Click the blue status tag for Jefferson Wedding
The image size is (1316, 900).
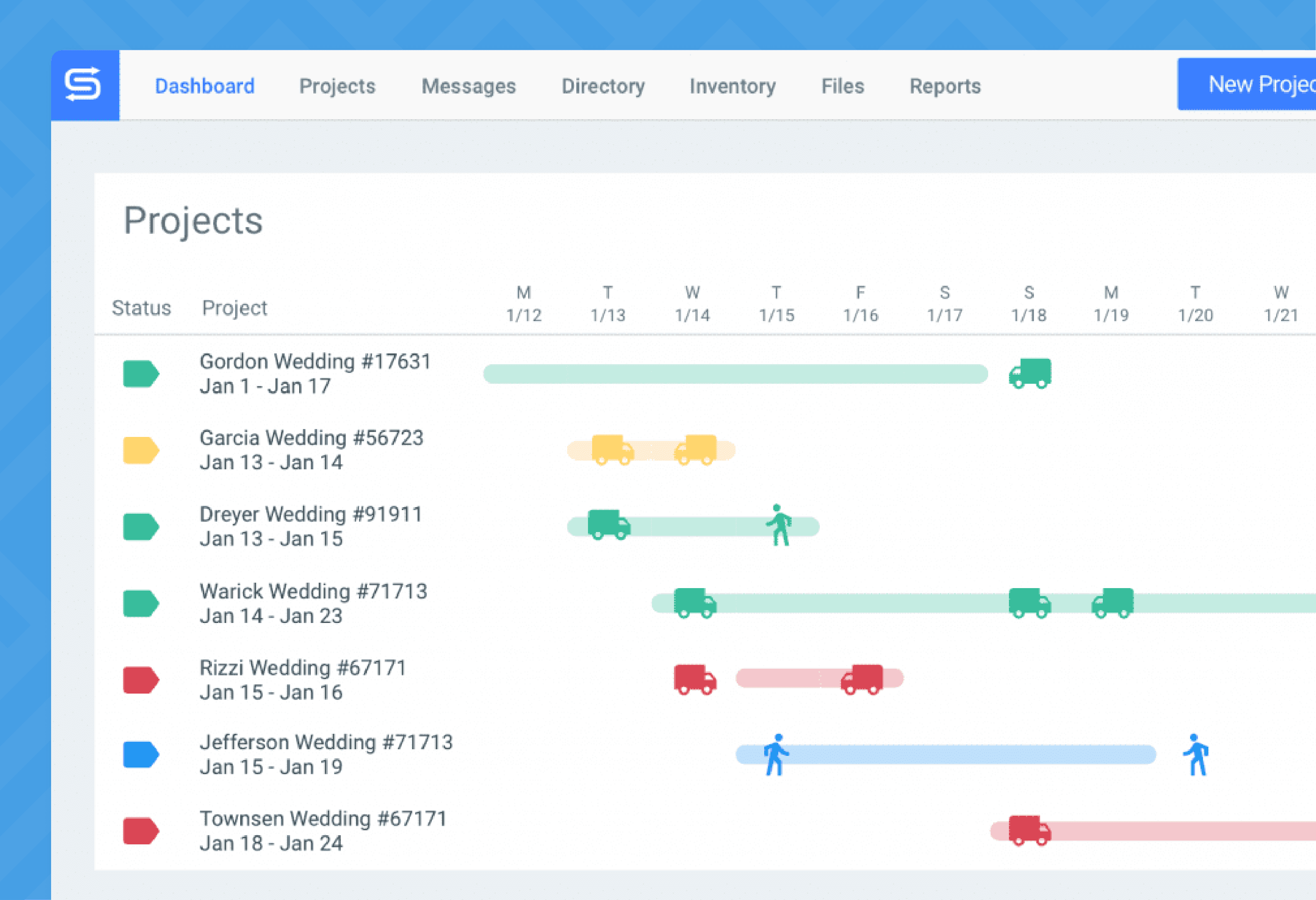(141, 755)
